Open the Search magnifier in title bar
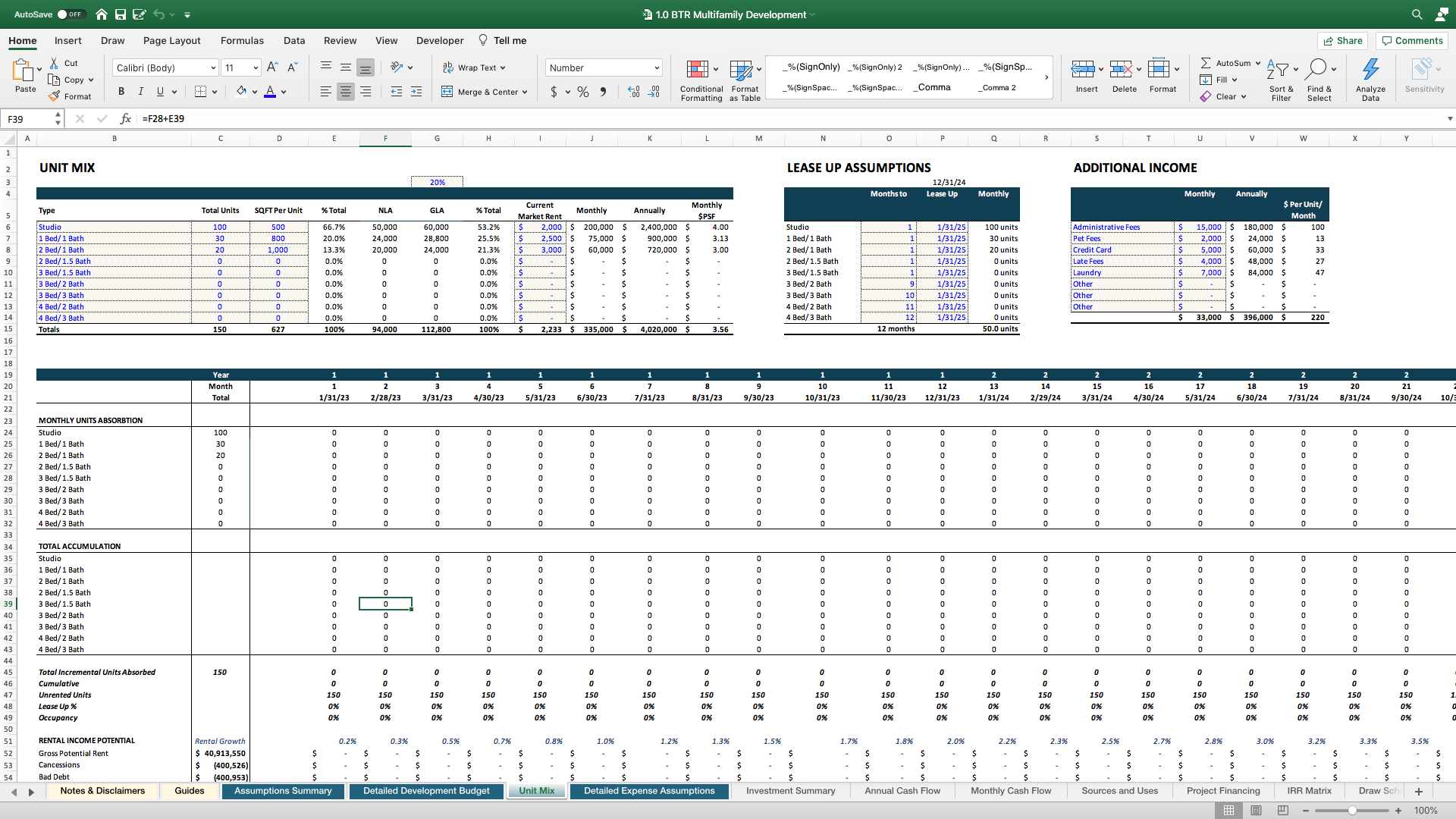The width and height of the screenshot is (1456, 819). coord(1417,14)
